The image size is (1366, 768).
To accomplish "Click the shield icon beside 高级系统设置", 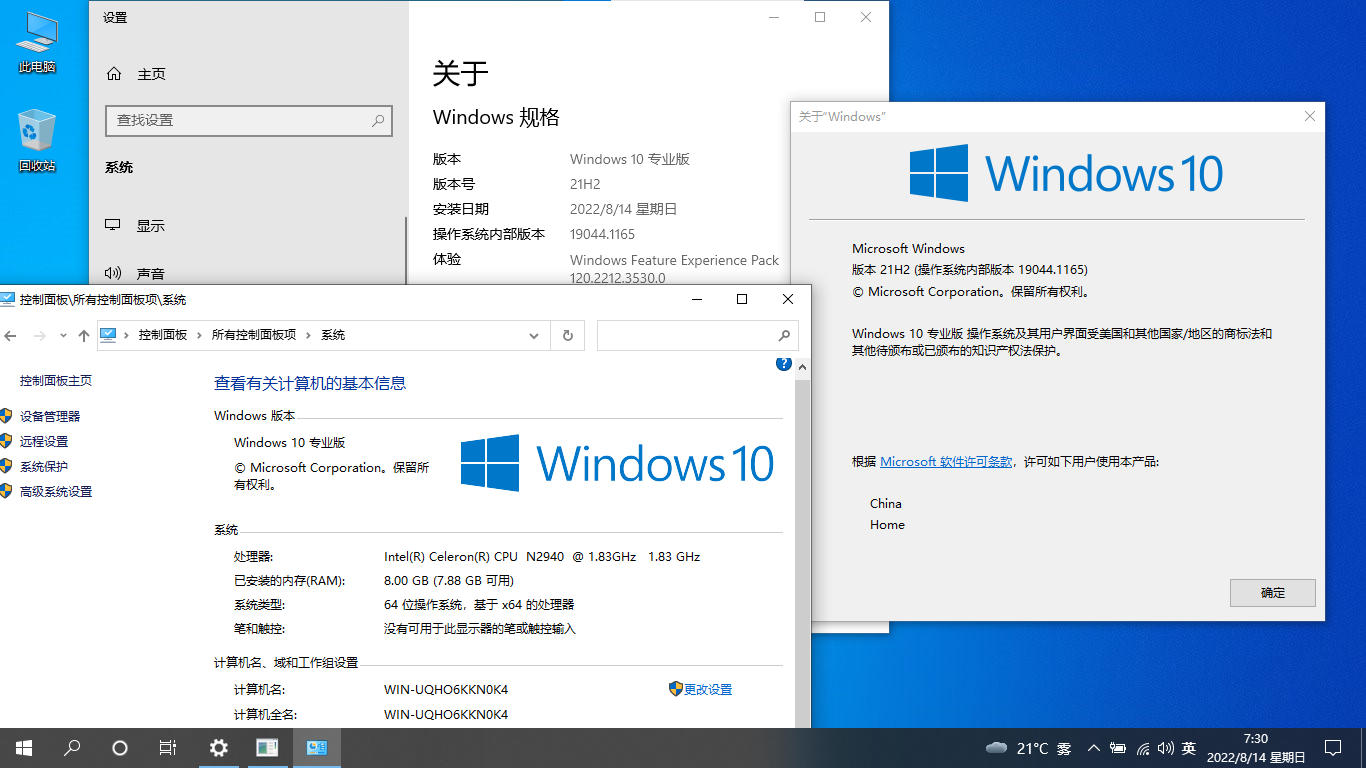I will click(7, 491).
